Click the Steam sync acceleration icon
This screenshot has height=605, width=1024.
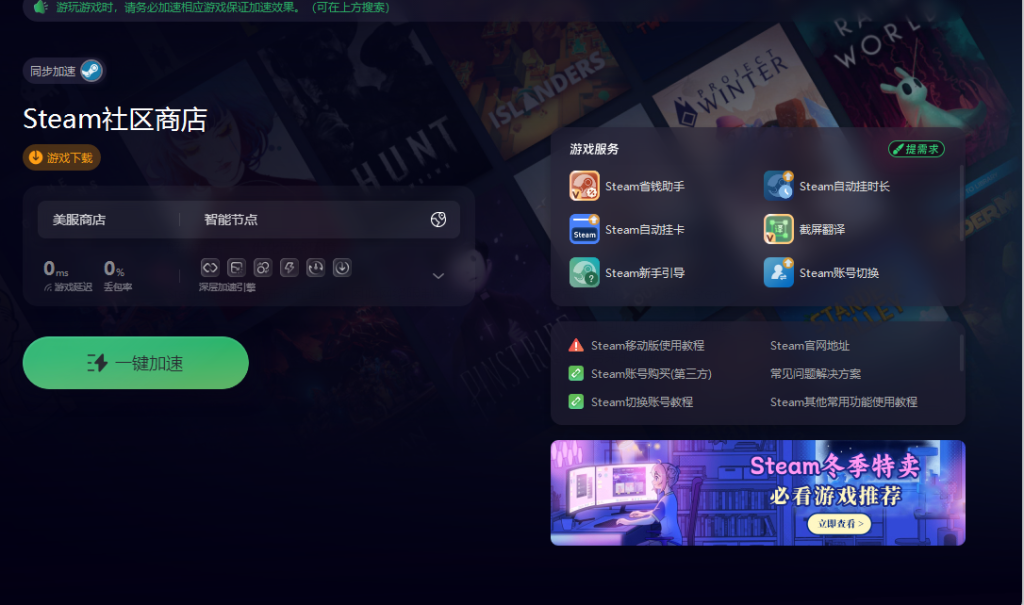pyautogui.click(x=91, y=71)
